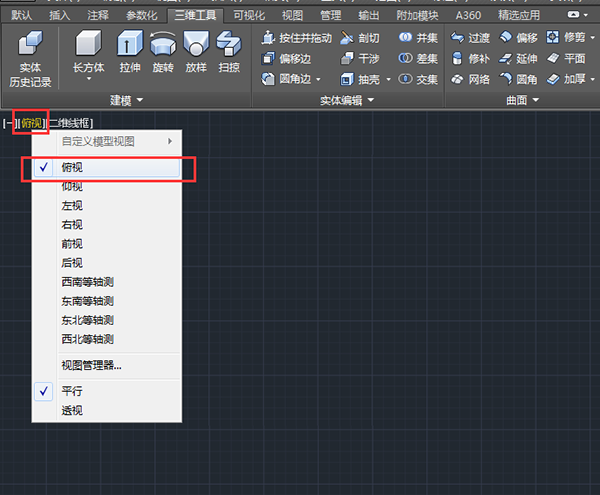This screenshot has height=495, width=600.
Task: Choose 后视 back view from menu
Action: 107,263
